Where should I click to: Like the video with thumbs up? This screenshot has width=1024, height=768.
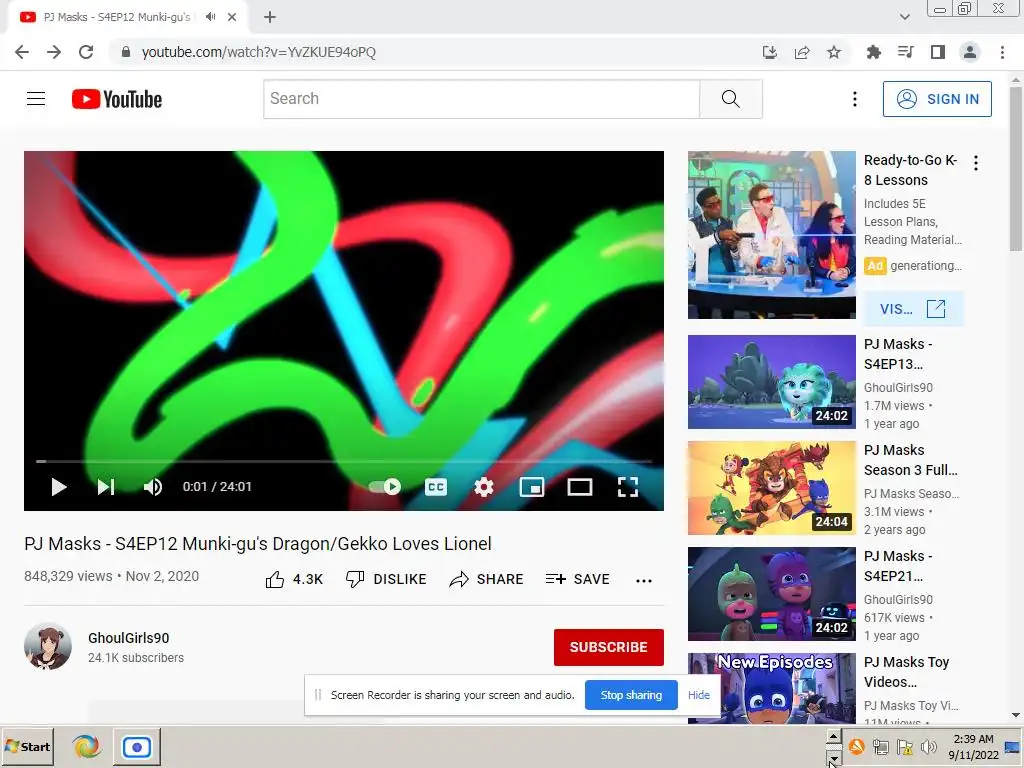pyautogui.click(x=294, y=579)
